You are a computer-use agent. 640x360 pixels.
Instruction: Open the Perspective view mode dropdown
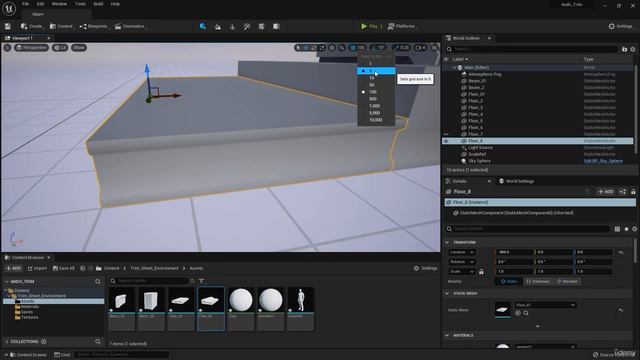click(x=31, y=48)
